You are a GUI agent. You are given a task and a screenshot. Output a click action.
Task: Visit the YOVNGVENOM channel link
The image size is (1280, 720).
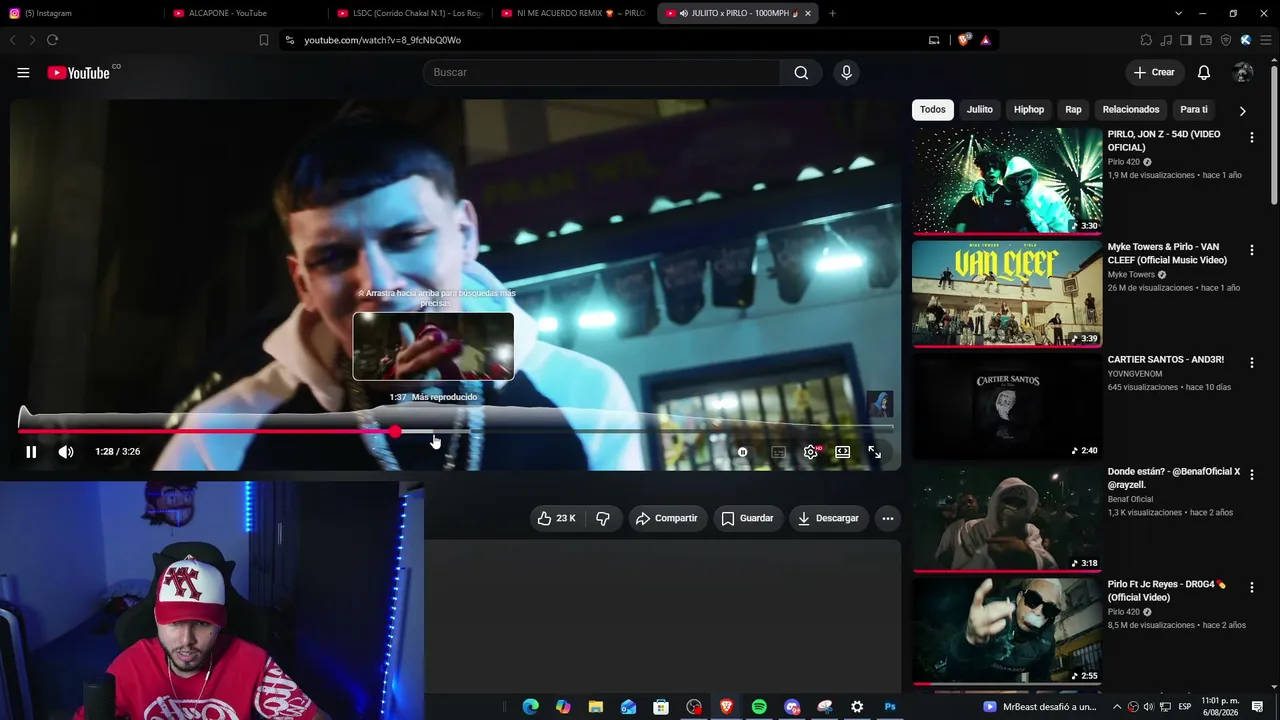click(1135, 374)
